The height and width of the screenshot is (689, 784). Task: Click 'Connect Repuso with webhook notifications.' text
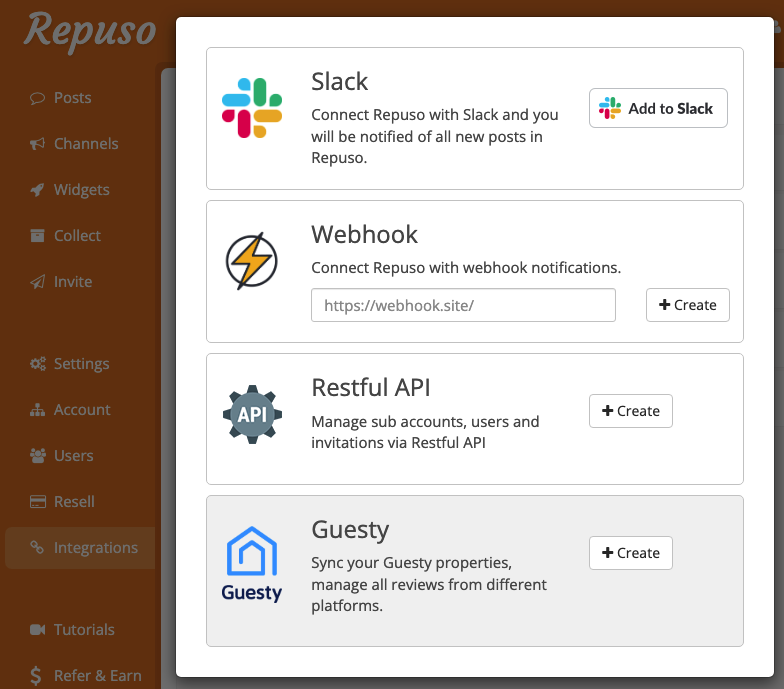tap(466, 268)
